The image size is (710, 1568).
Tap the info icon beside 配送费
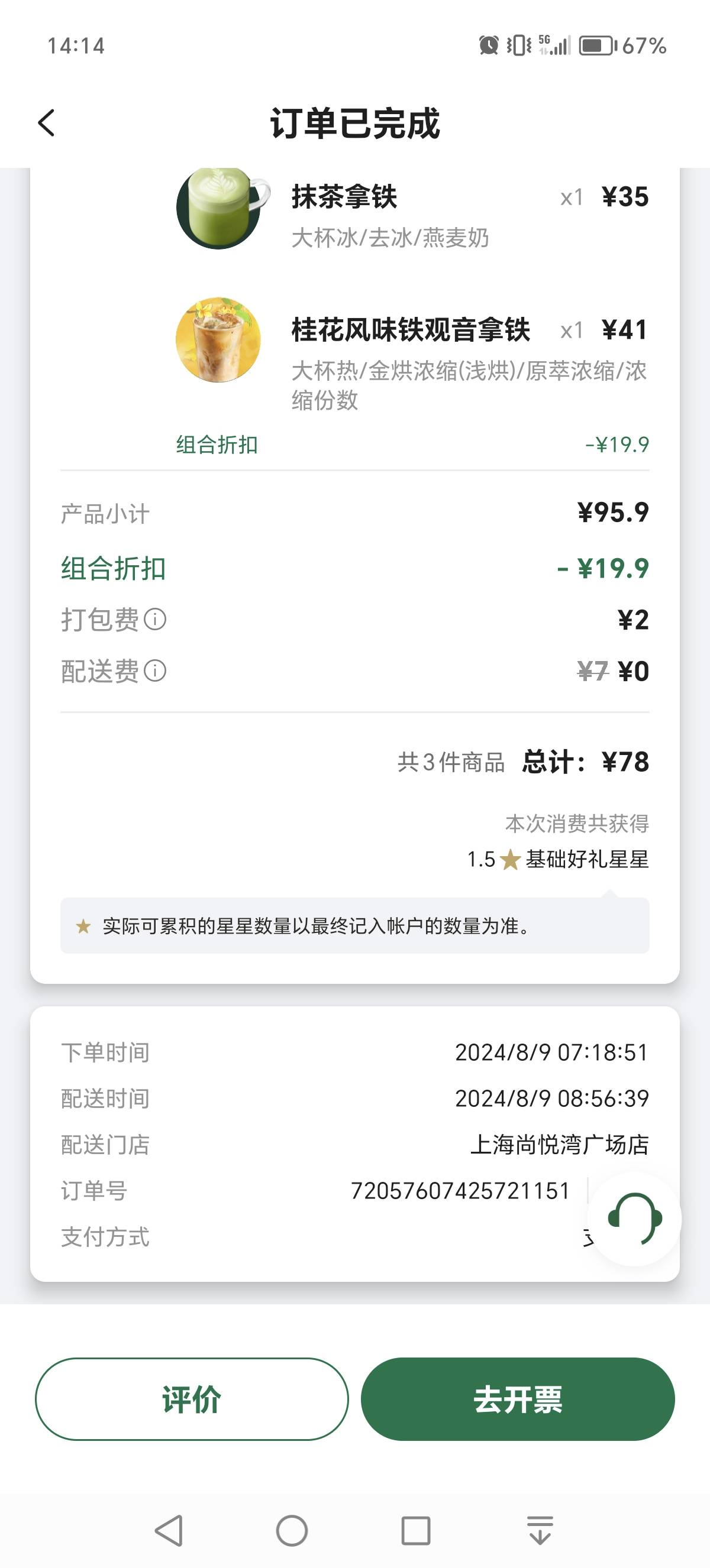[x=154, y=671]
